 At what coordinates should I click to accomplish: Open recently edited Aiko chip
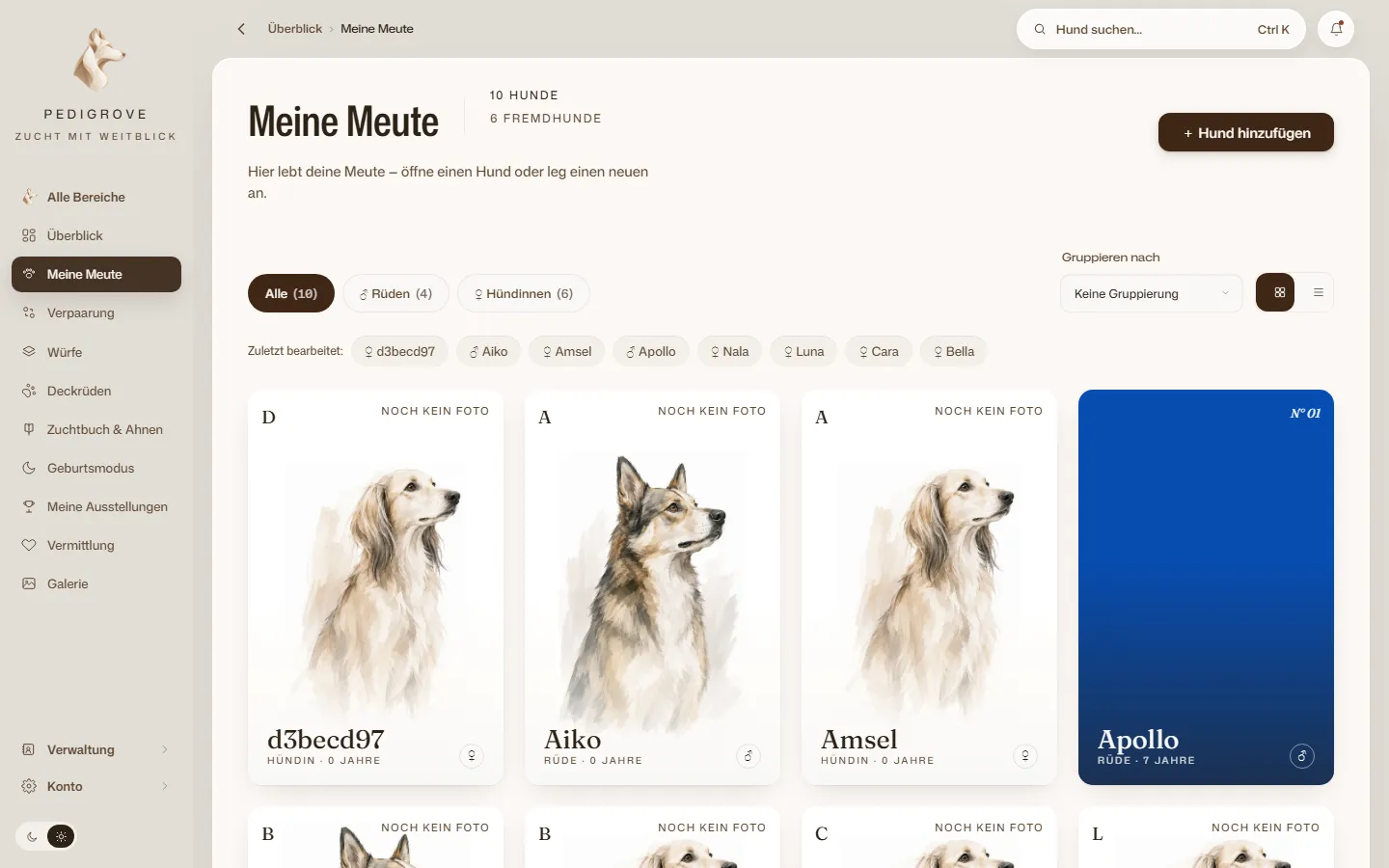[x=488, y=351]
